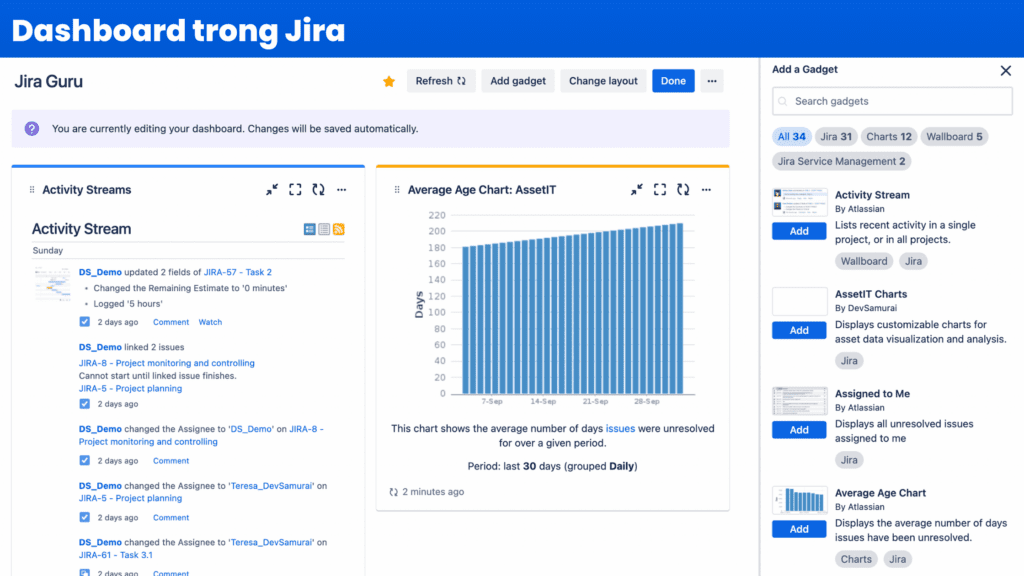Click Comment link under JIRA-57 activity

pos(171,322)
